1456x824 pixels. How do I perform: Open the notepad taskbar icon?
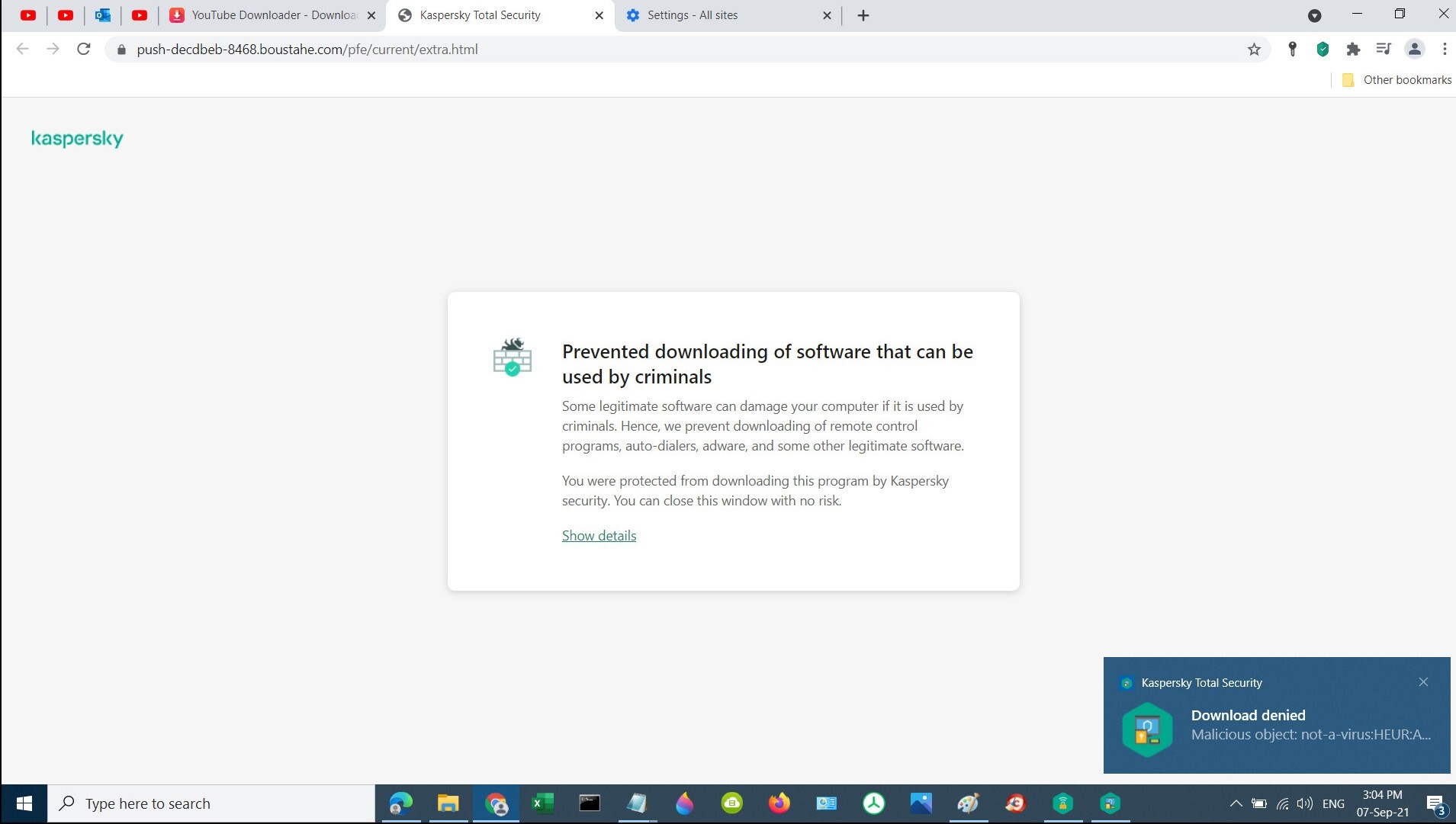pyautogui.click(x=637, y=803)
